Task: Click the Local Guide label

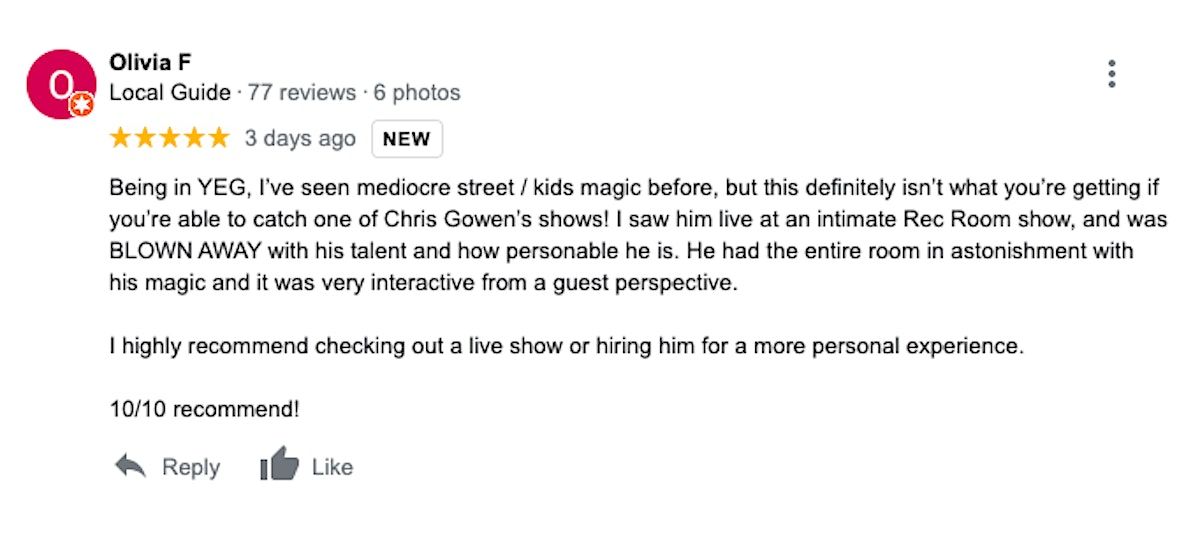Action: click(169, 93)
